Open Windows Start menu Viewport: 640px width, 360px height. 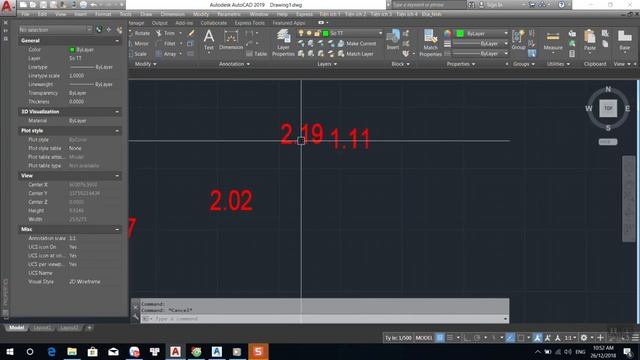coord(9,351)
